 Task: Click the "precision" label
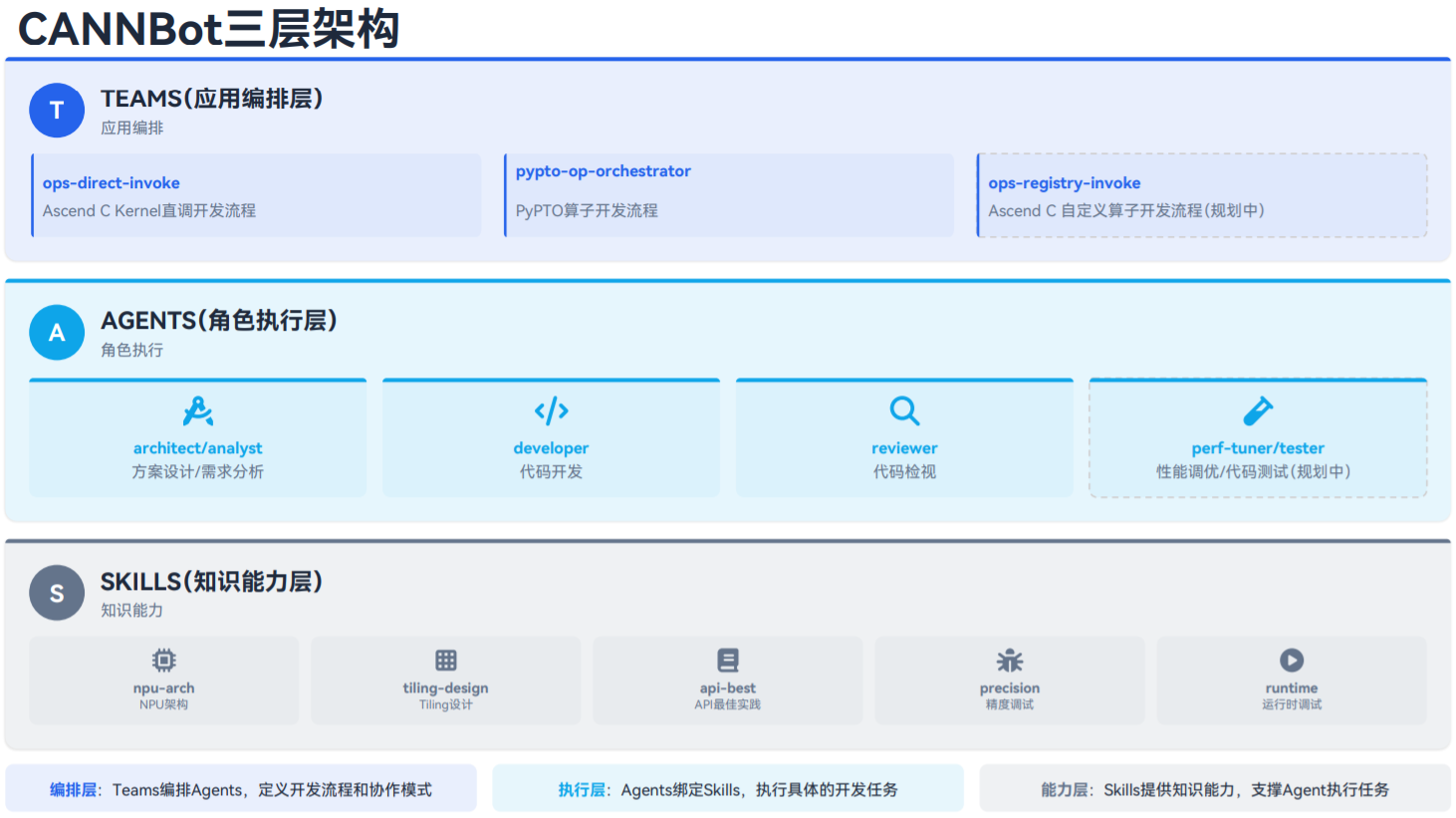[1010, 688]
